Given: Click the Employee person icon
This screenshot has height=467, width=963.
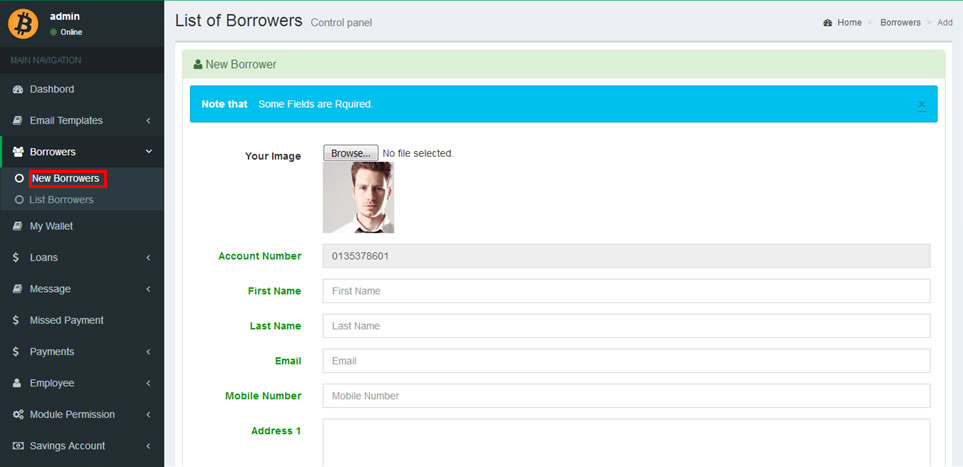Looking at the screenshot, I should tap(17, 383).
